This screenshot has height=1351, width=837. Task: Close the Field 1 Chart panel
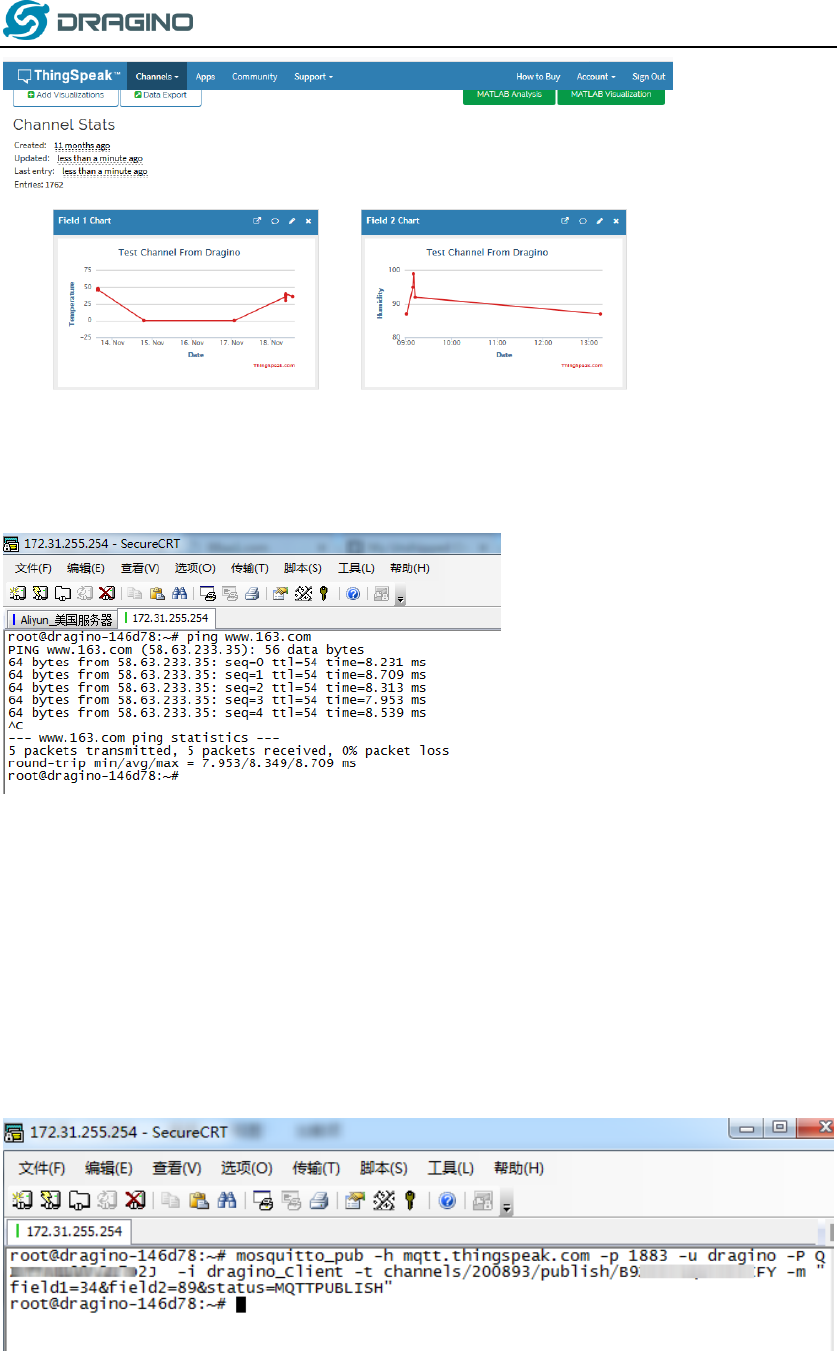[x=308, y=221]
